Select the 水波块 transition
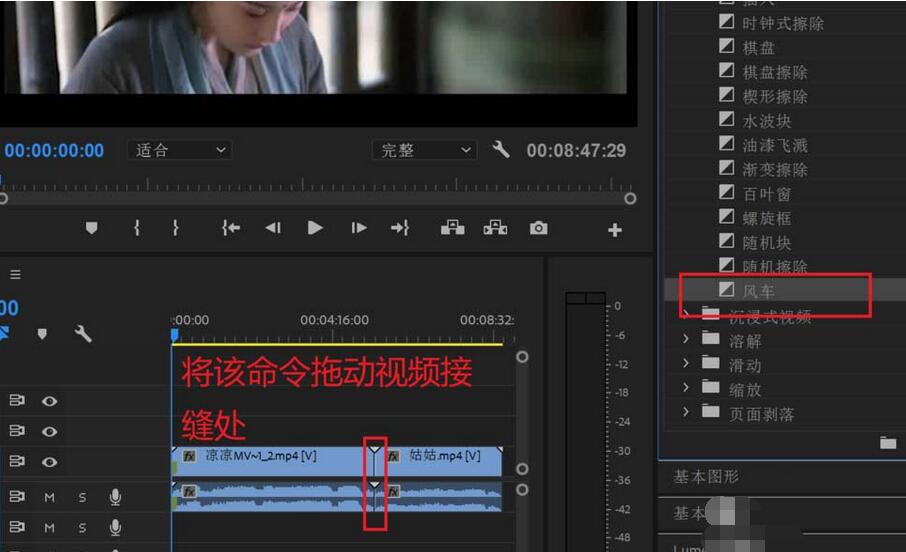 [767, 121]
